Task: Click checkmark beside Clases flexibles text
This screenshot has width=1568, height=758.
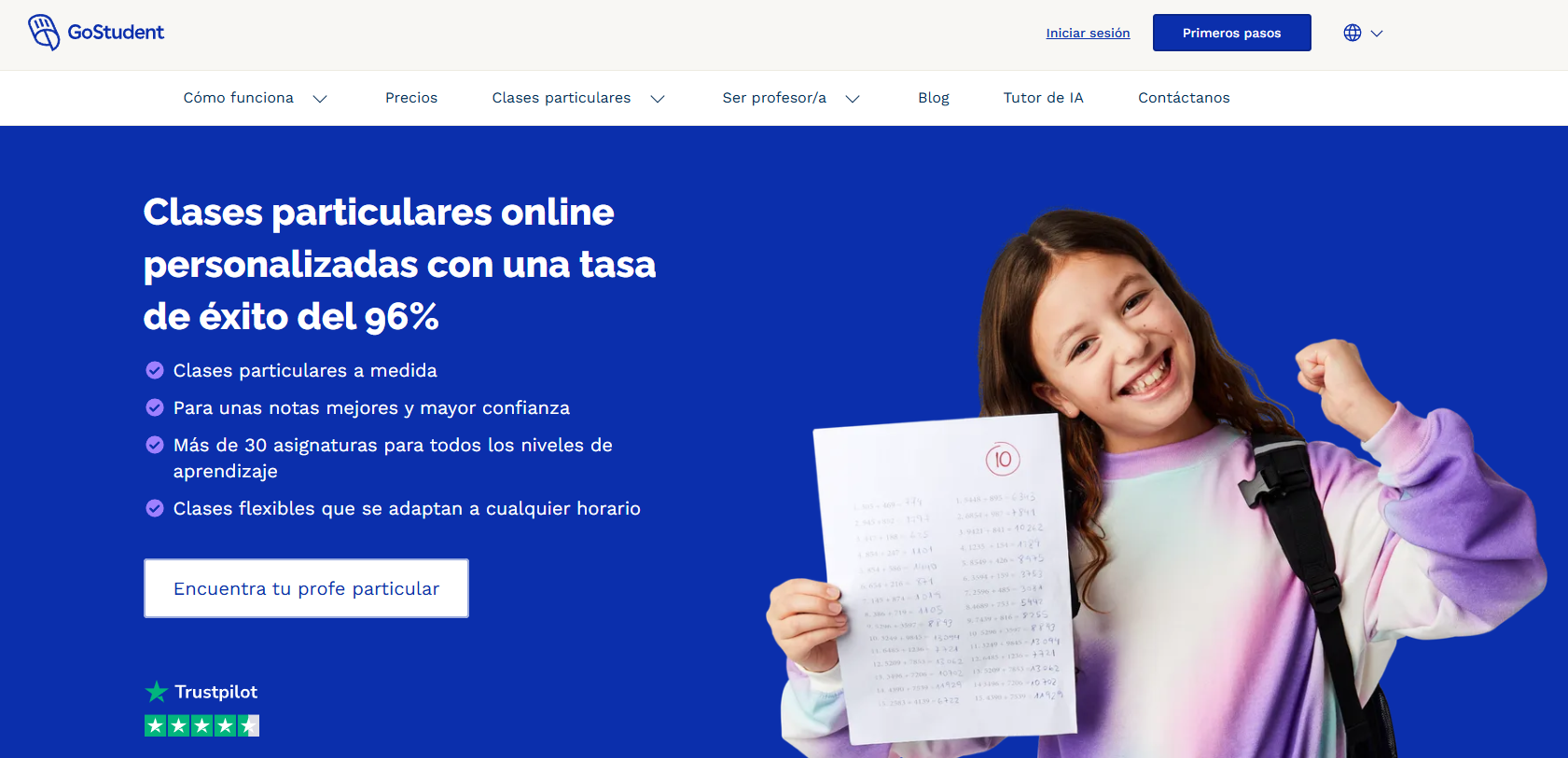Action: click(155, 508)
